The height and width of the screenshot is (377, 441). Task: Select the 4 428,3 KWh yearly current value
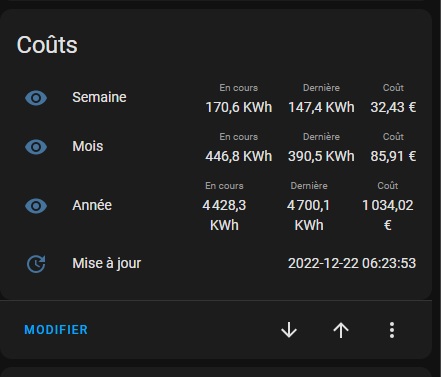(x=224, y=215)
